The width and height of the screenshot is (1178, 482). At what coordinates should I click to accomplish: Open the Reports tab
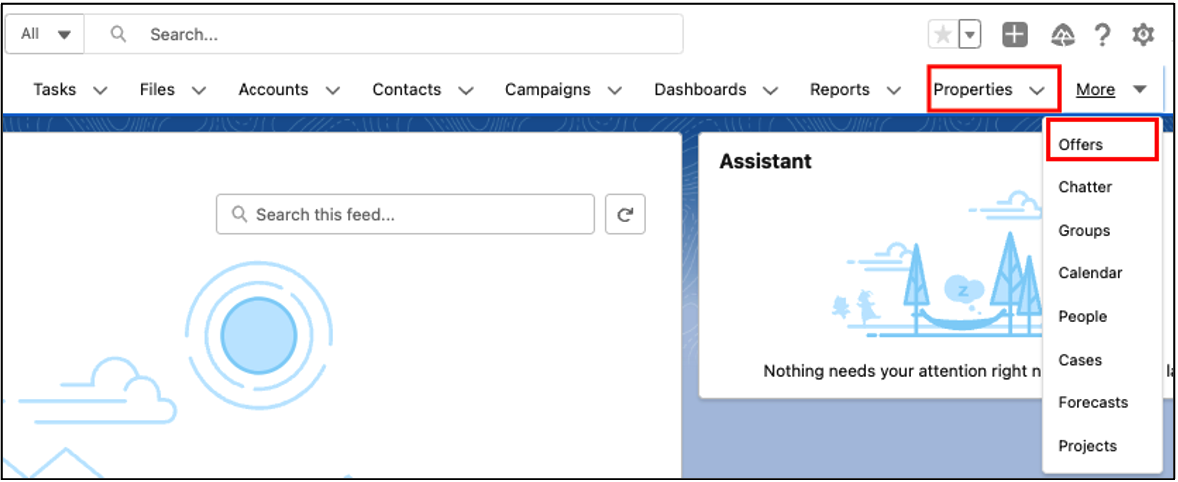(x=840, y=90)
